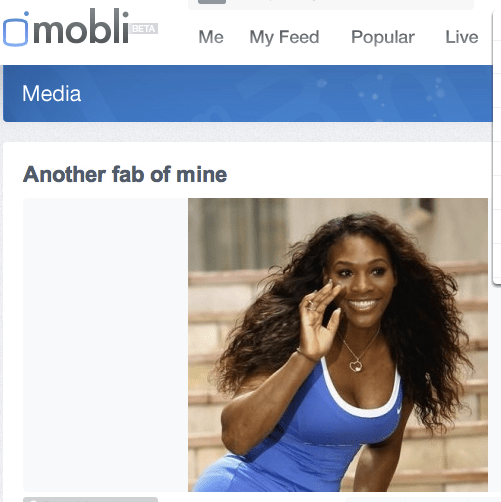Click the search bar at the top
The image size is (501, 502).
331,4
